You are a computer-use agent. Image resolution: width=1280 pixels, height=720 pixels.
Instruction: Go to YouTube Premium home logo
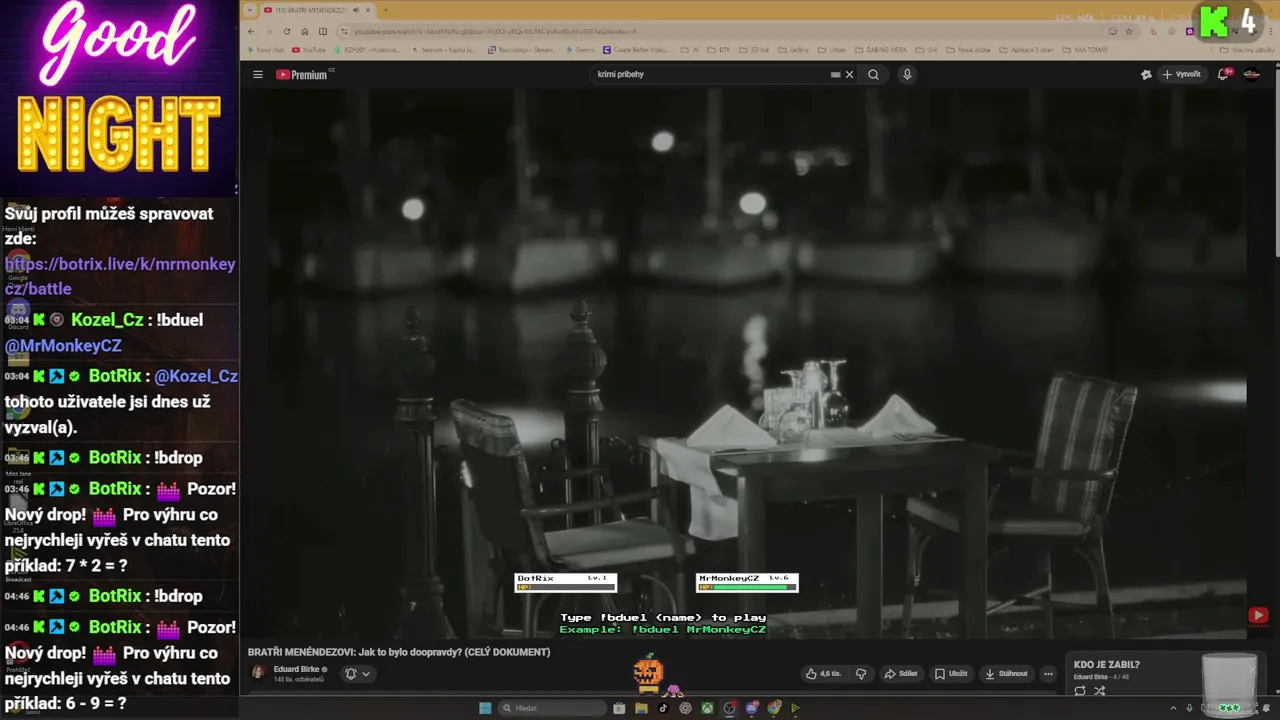[303, 74]
